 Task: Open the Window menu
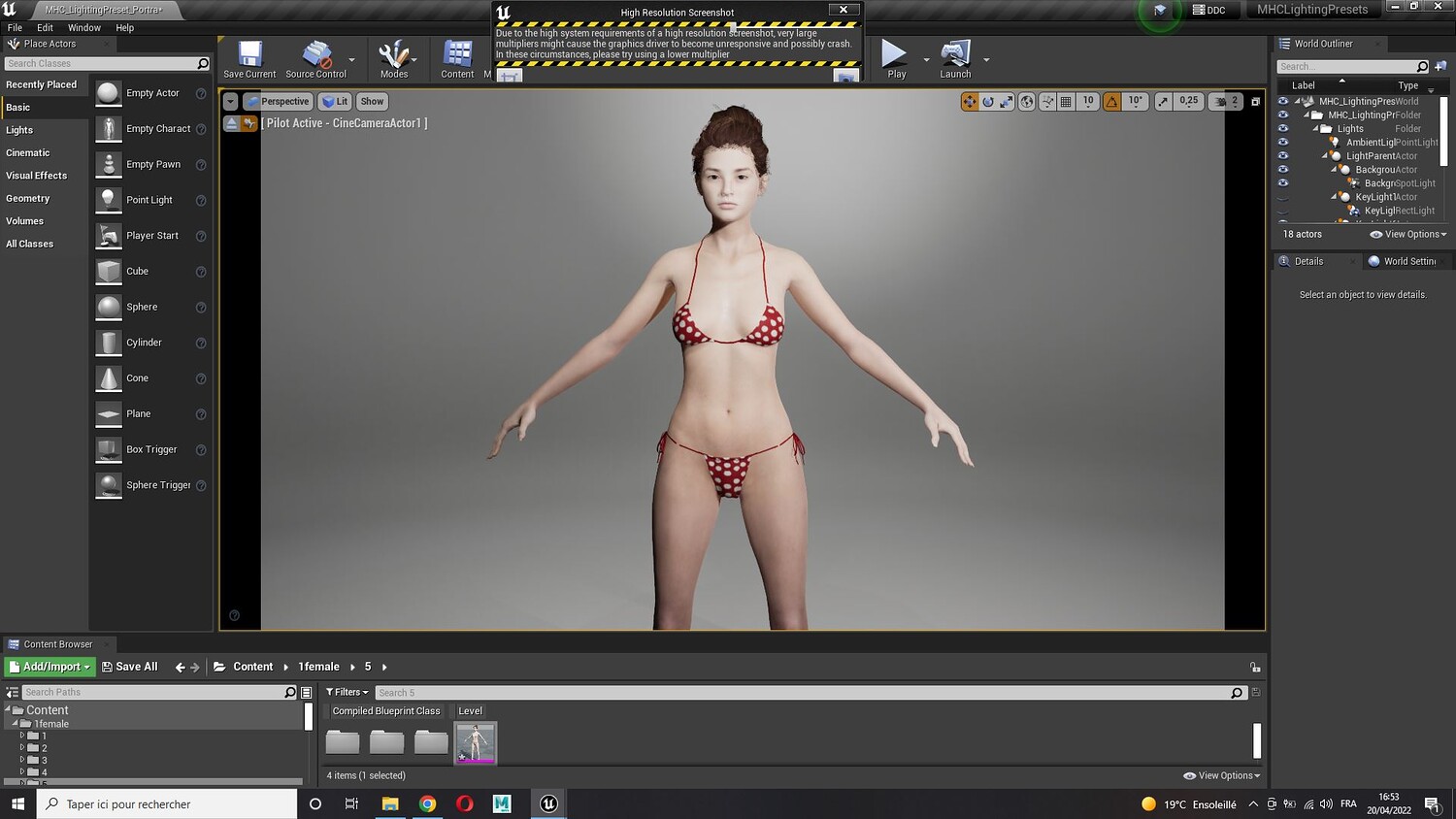84,28
